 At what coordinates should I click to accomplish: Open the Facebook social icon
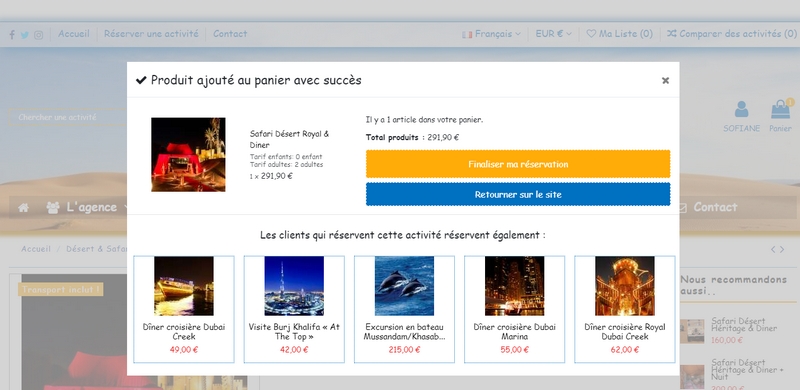click(12, 35)
